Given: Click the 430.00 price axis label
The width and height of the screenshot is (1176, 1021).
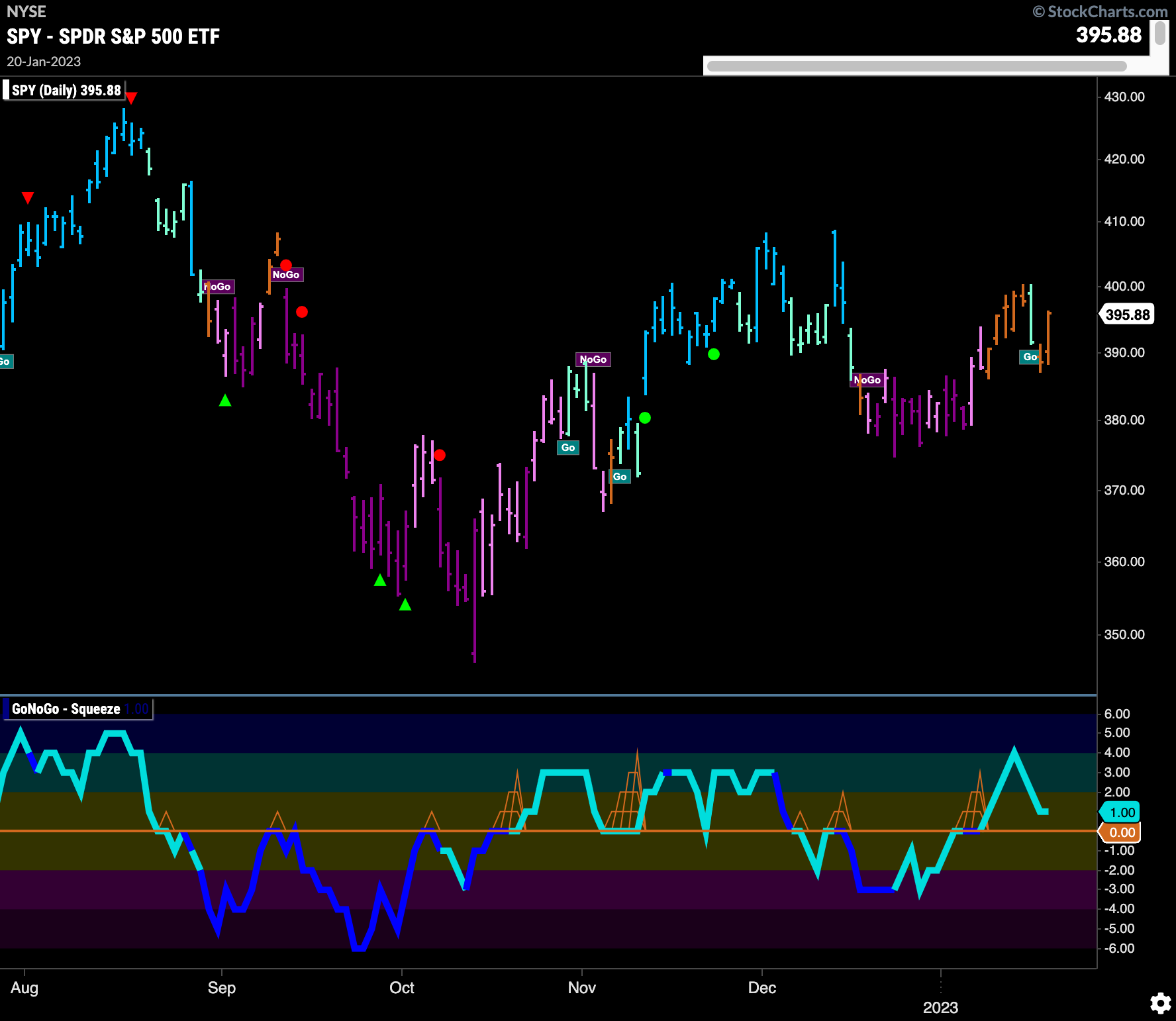Looking at the screenshot, I should [1124, 97].
